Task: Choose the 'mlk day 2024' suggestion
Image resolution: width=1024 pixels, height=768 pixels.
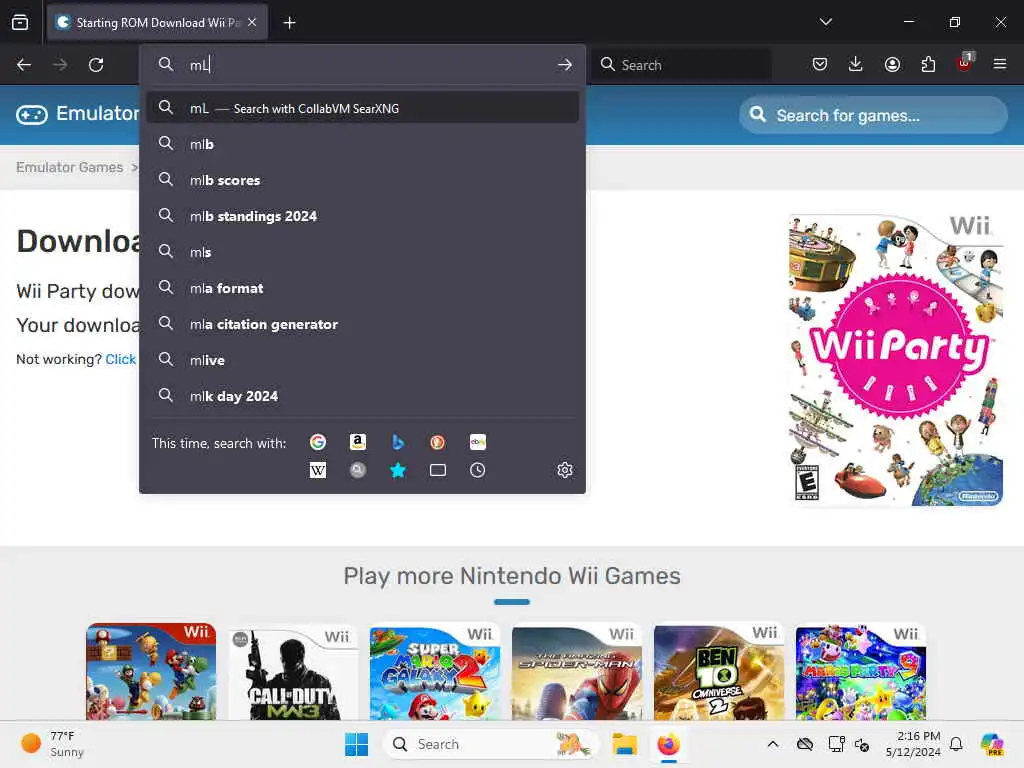Action: pos(362,396)
